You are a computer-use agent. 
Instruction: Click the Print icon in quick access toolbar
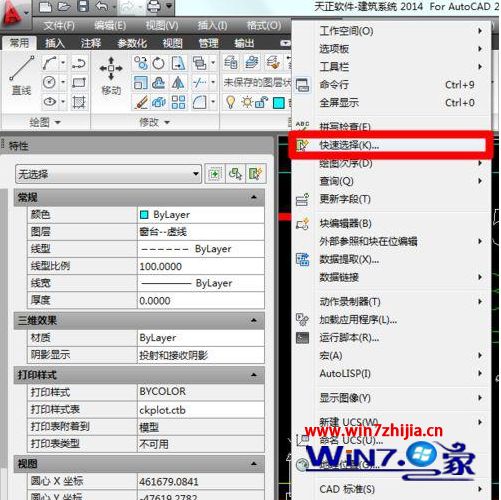154,6
